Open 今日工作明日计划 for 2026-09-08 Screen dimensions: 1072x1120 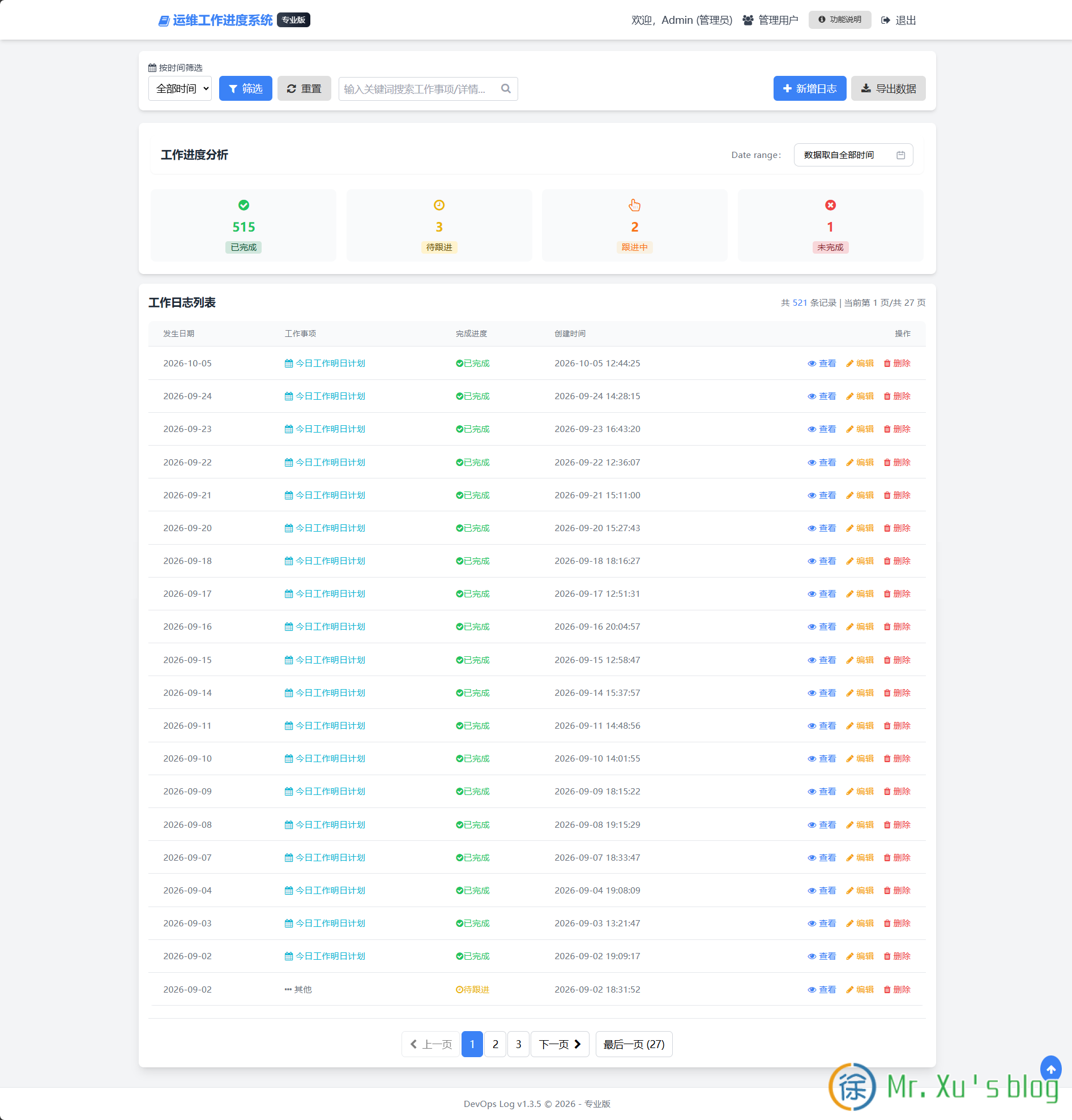[x=324, y=824]
